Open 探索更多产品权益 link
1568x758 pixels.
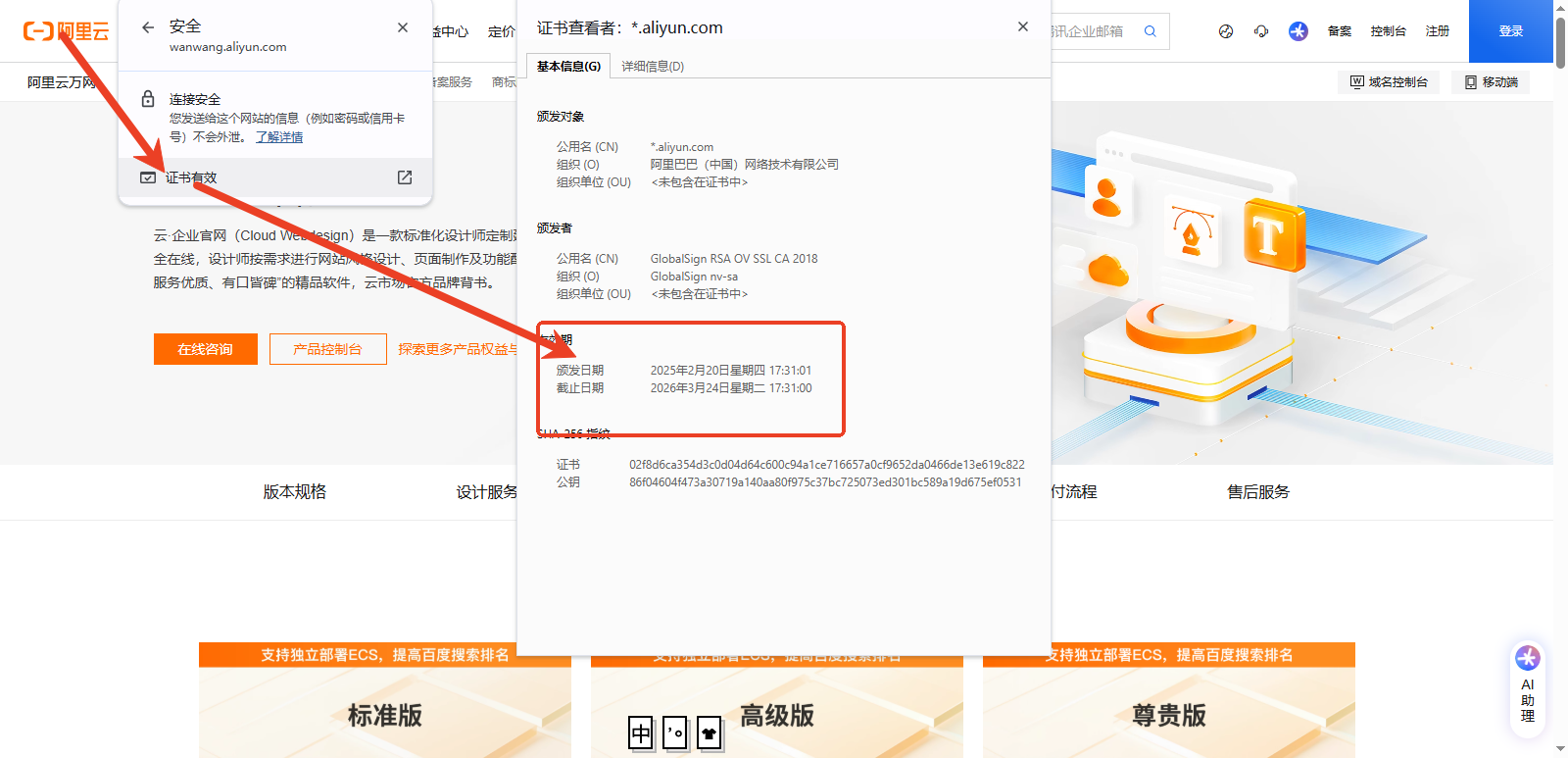pyautogui.click(x=458, y=349)
